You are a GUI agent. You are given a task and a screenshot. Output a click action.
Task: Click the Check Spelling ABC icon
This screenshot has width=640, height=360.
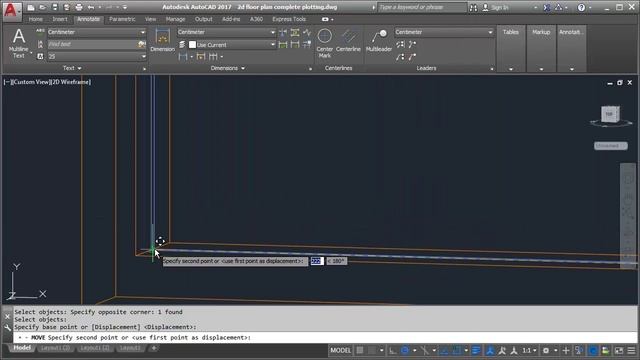point(40,32)
